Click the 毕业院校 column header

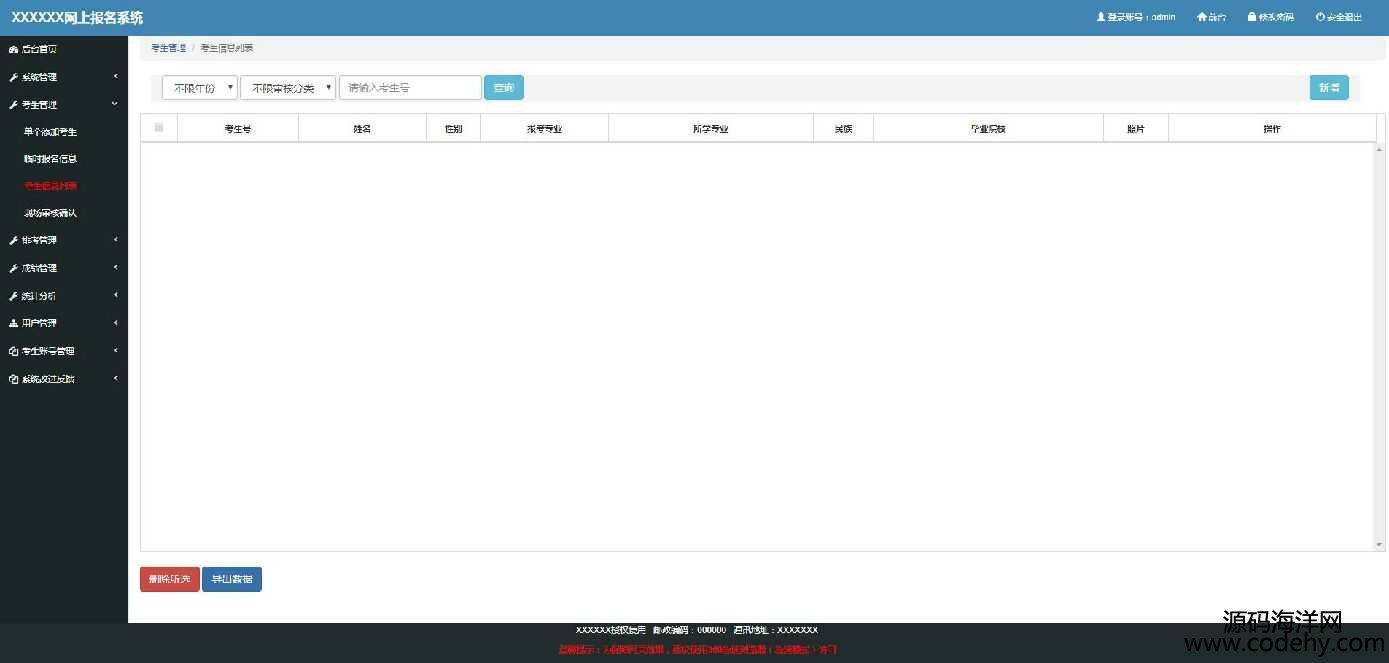point(988,129)
